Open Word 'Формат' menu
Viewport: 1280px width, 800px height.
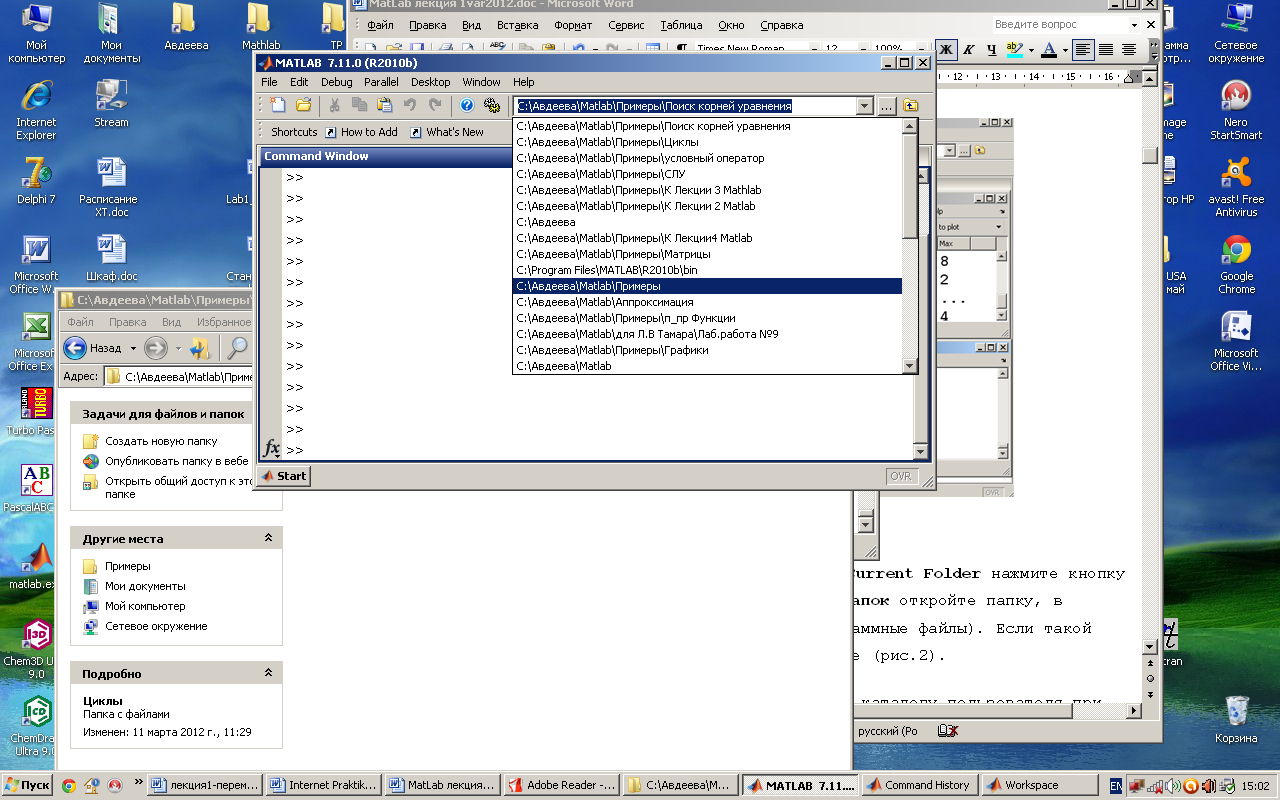(x=573, y=25)
